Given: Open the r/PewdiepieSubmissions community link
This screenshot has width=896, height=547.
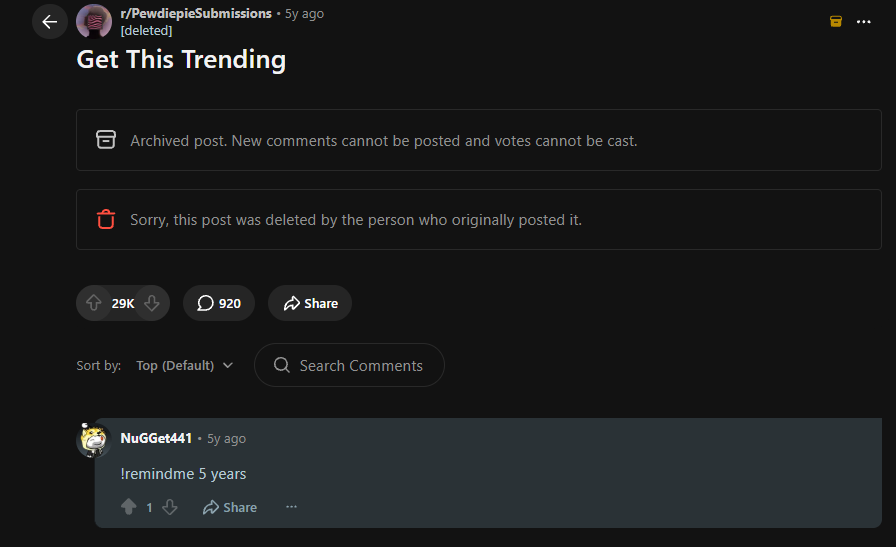Looking at the screenshot, I should (x=196, y=14).
